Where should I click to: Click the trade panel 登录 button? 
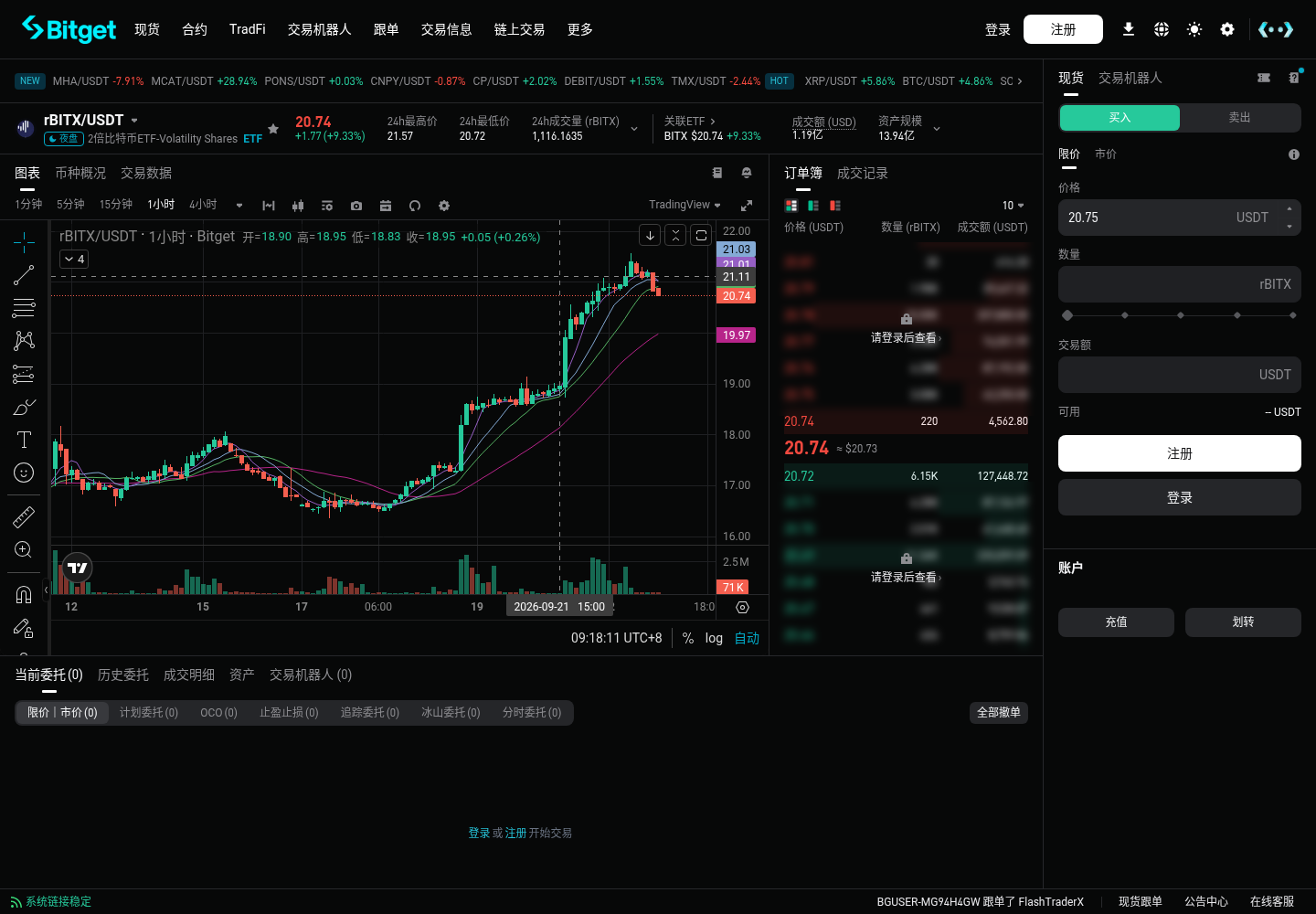point(1180,497)
